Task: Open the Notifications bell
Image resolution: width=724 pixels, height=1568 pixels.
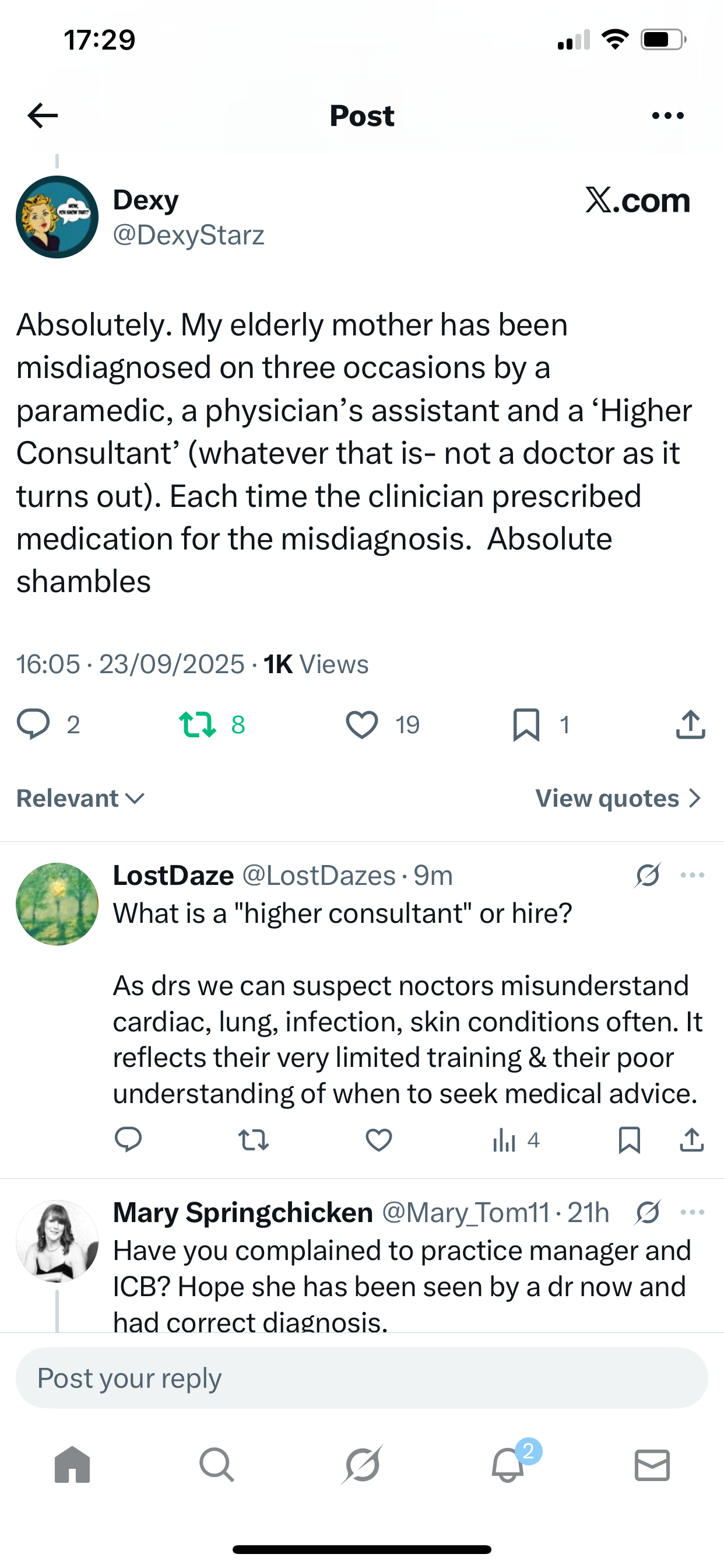Action: click(x=508, y=1464)
